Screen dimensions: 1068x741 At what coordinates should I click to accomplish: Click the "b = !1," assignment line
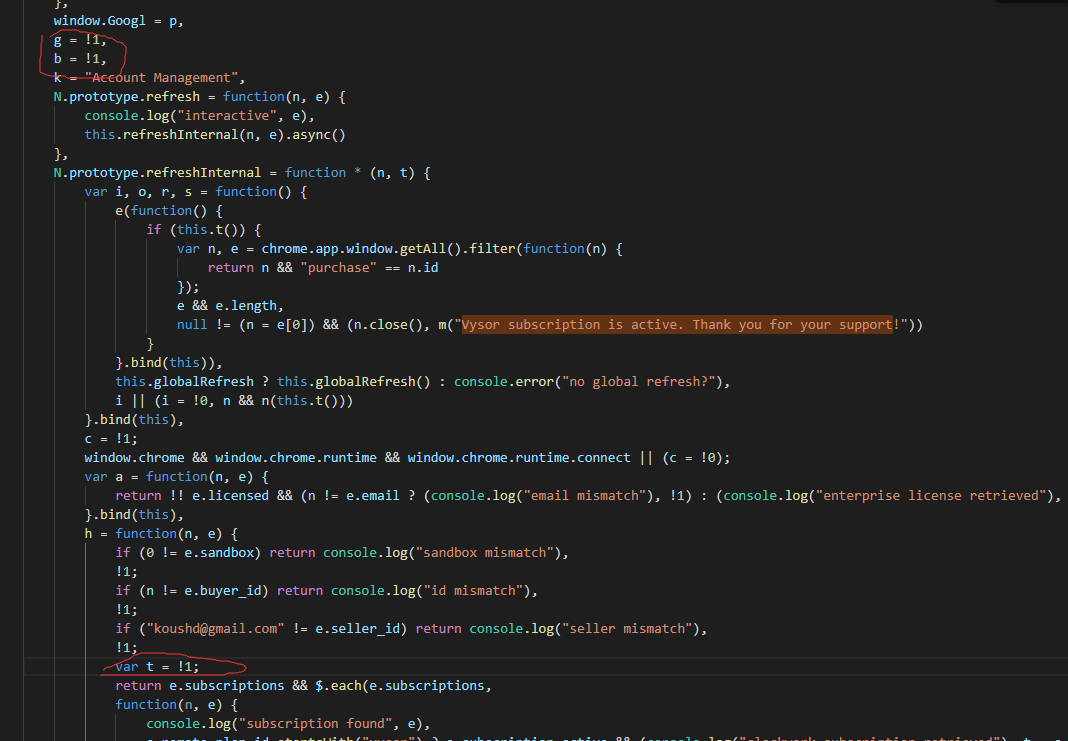coord(80,59)
